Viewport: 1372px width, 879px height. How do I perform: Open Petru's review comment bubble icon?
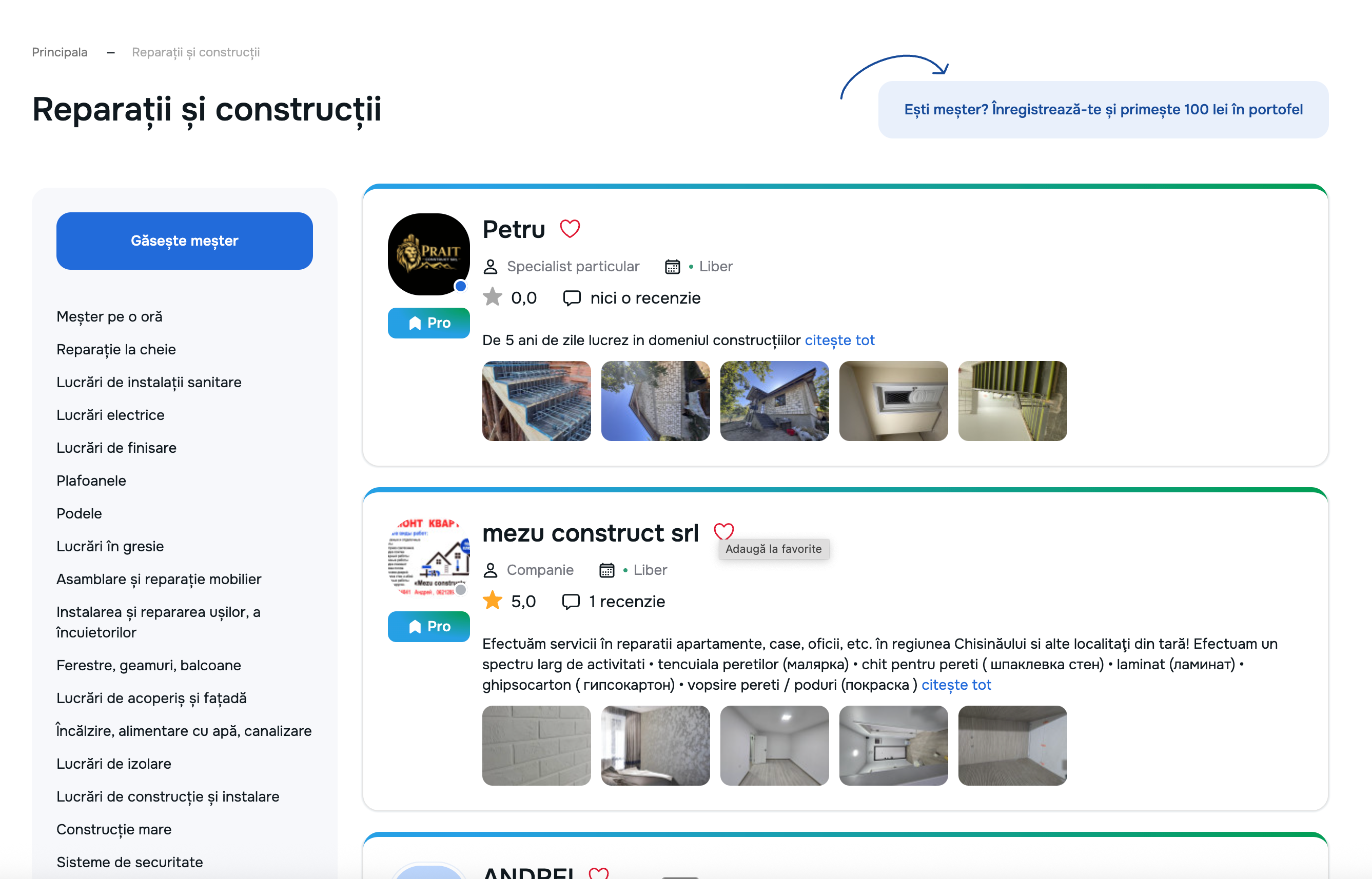pyautogui.click(x=572, y=298)
